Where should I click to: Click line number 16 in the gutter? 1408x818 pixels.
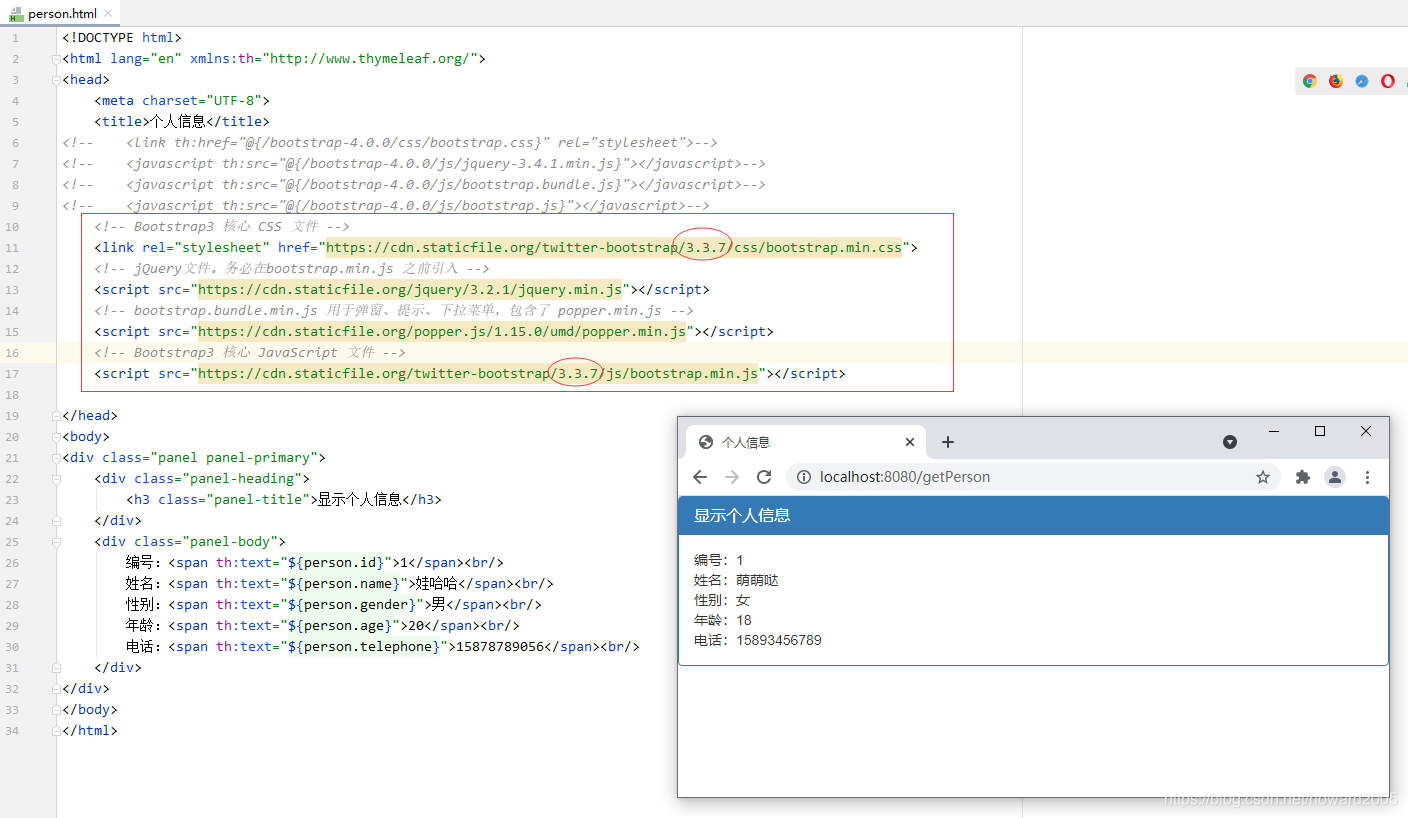pyautogui.click(x=11, y=353)
